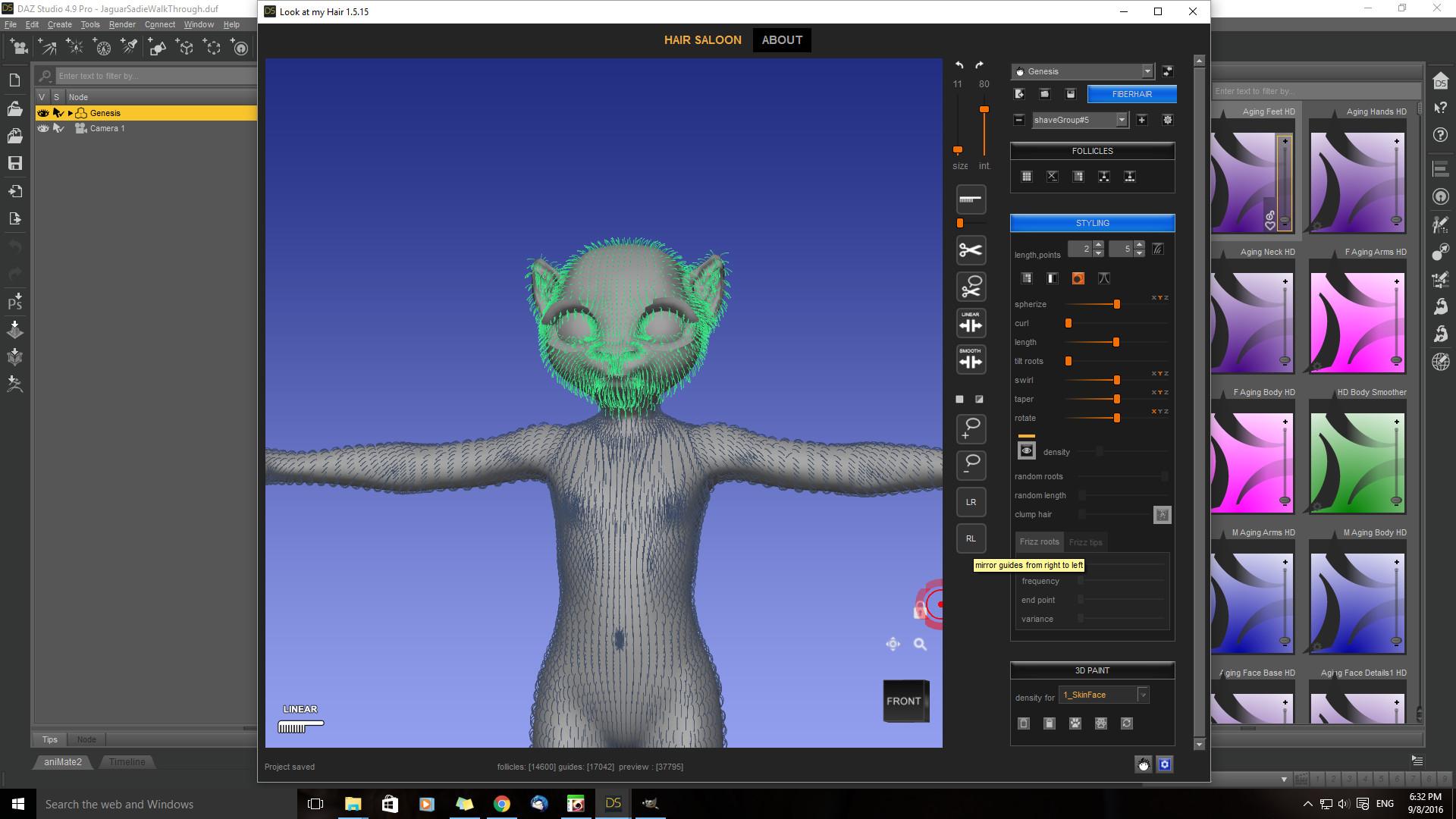The height and width of the screenshot is (819, 1456).
Task: Select the scissors cut tool
Action: 971,250
